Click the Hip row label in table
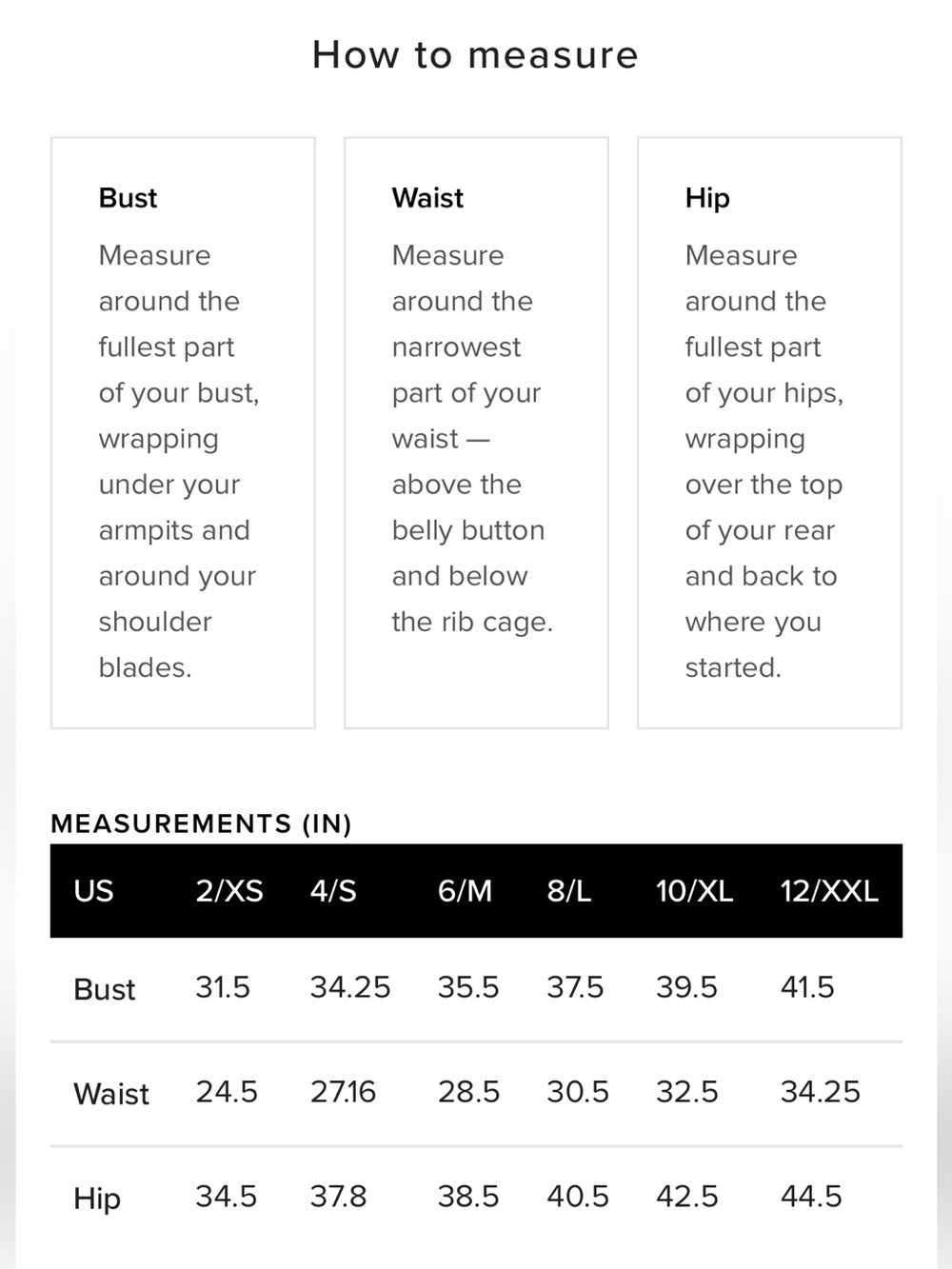This screenshot has height=1269, width=952. click(97, 1199)
